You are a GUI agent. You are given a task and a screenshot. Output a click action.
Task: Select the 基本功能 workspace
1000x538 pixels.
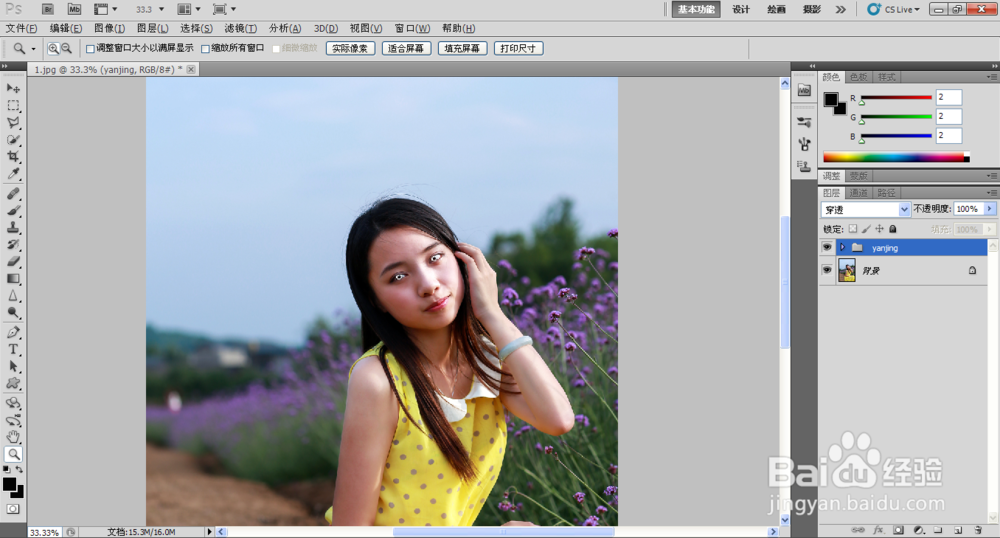[x=696, y=9]
